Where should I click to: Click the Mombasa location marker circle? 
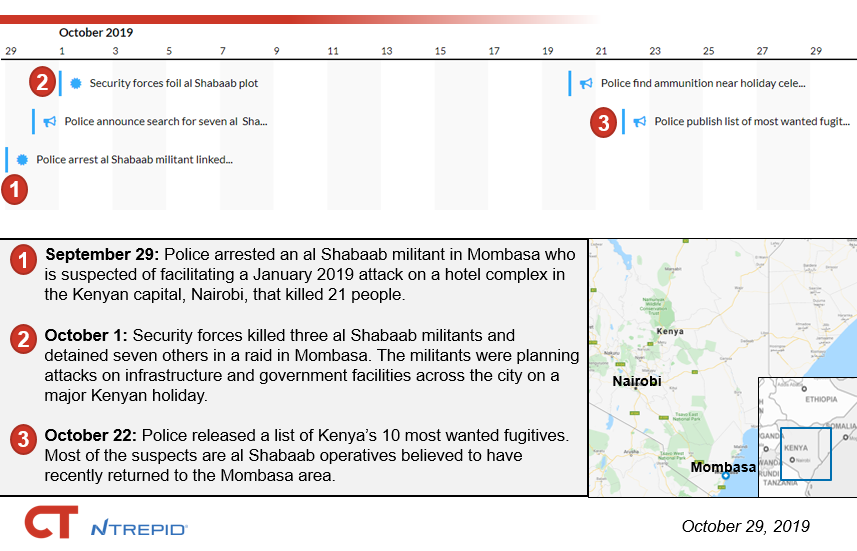[x=726, y=476]
